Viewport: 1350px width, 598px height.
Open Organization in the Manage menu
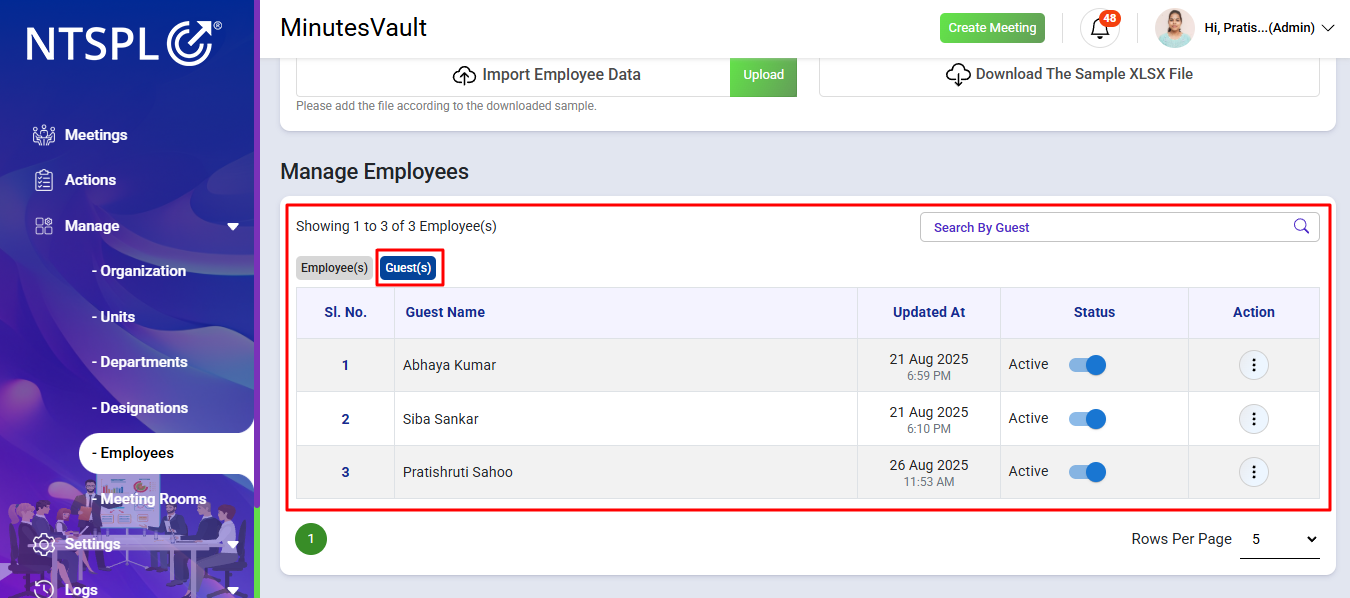click(x=138, y=271)
